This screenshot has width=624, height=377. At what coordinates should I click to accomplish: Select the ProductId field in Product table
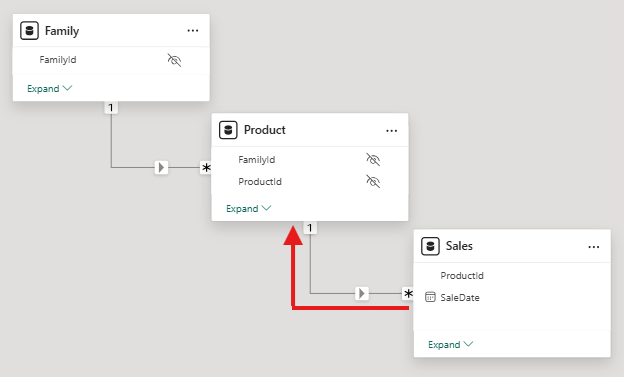click(x=260, y=182)
